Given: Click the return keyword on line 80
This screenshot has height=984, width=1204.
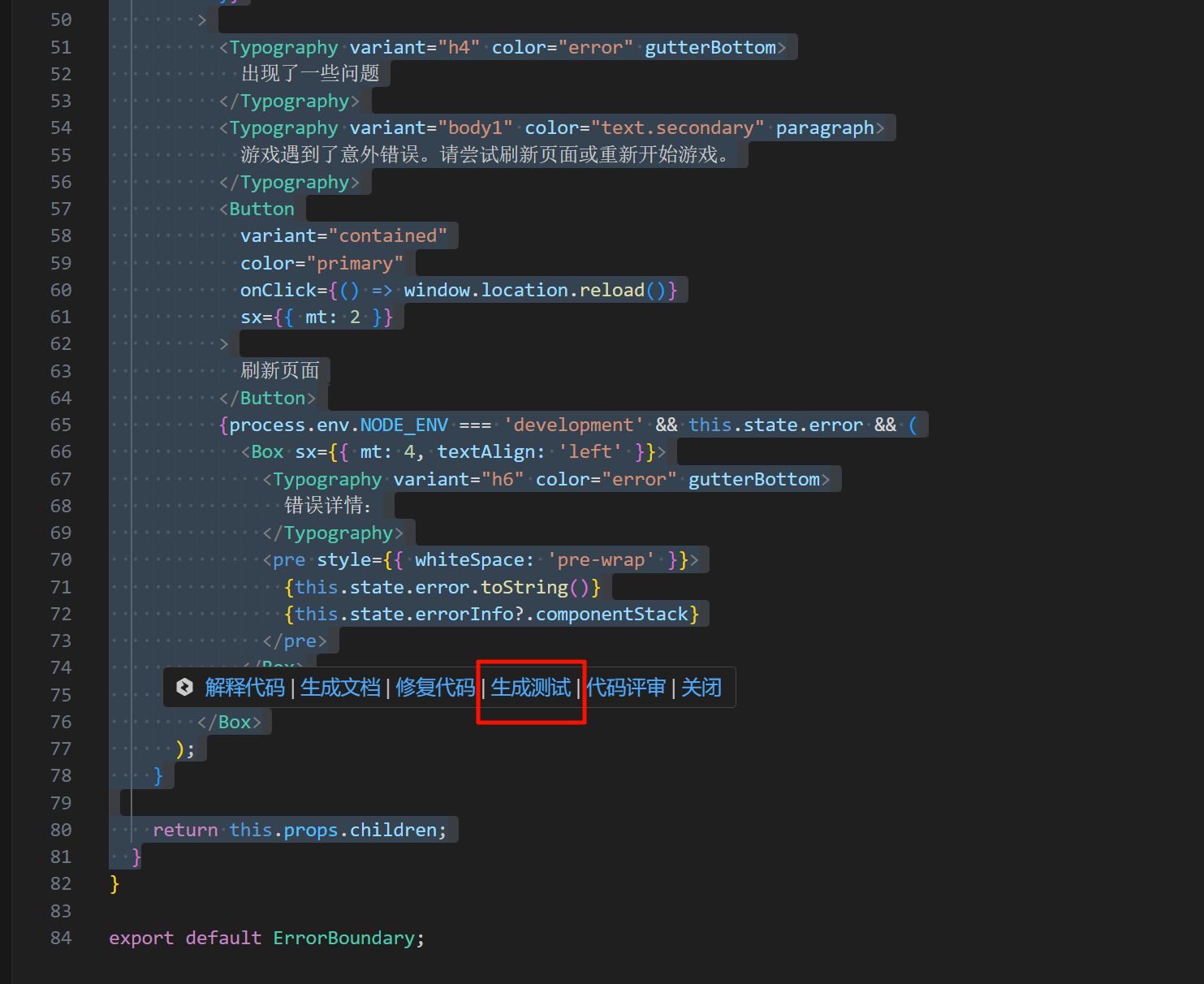Looking at the screenshot, I should point(185,830).
